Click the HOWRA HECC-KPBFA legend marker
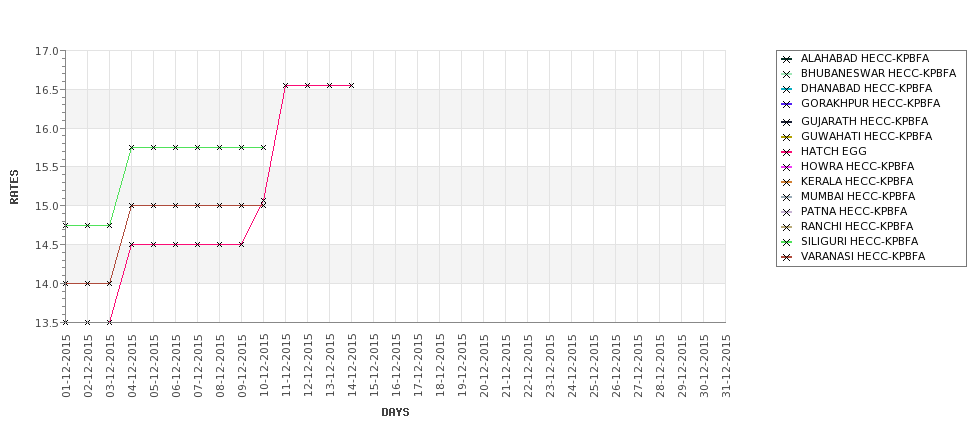 coord(787,167)
